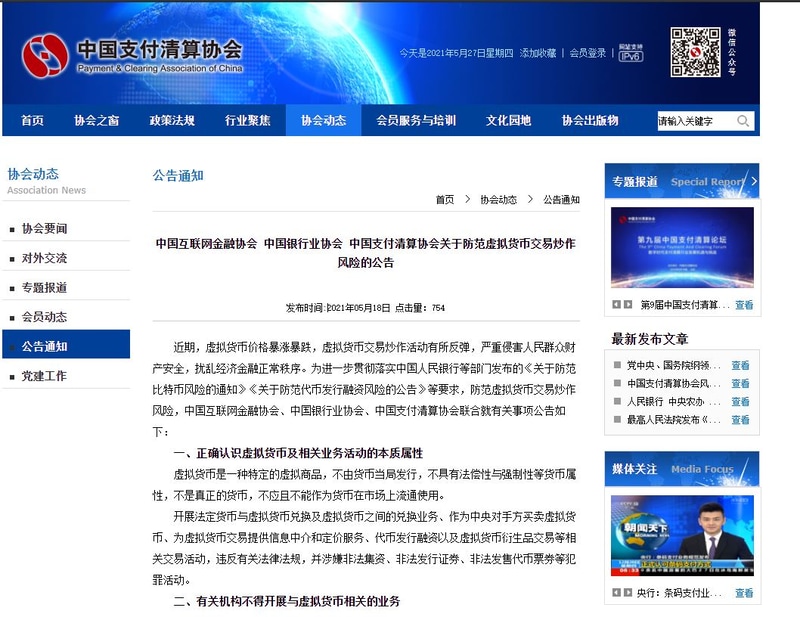
Task: Click the search magnifier icon
Action: pyautogui.click(x=743, y=121)
